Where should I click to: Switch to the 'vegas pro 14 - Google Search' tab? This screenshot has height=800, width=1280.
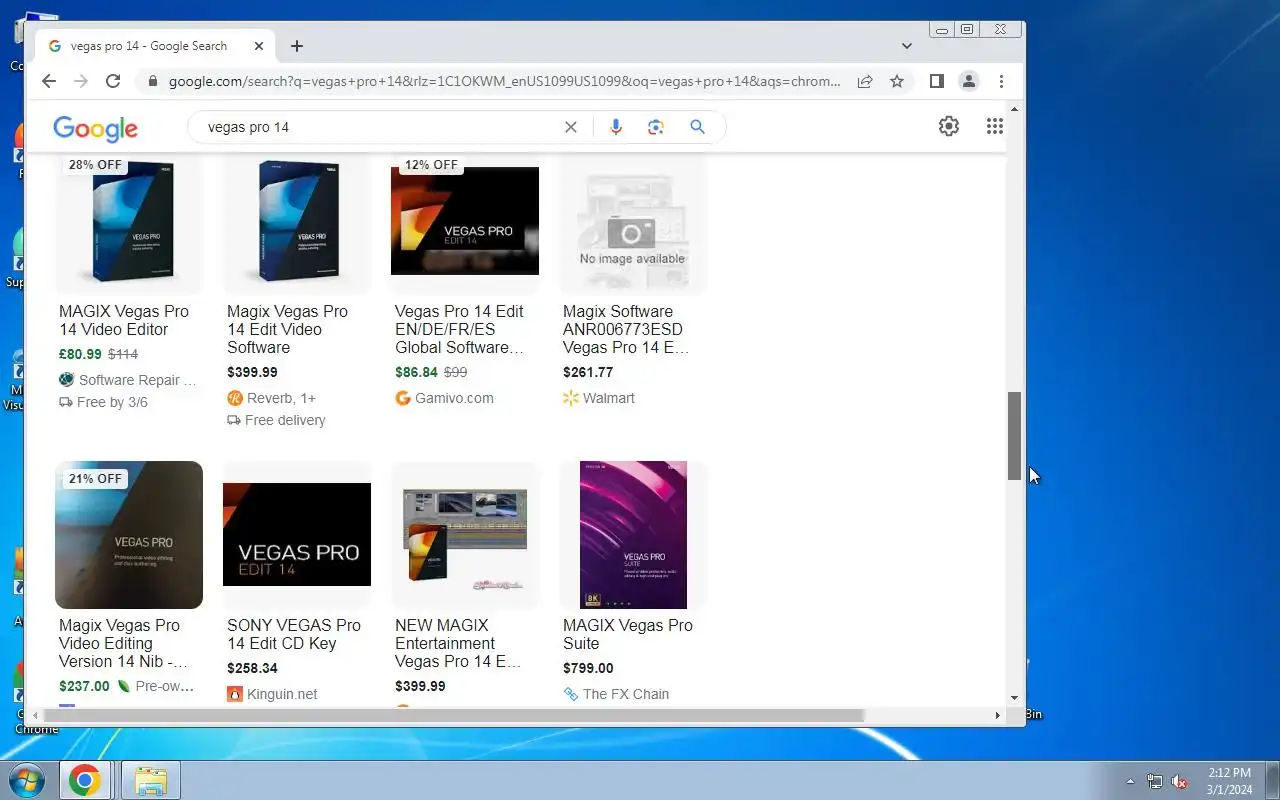pos(155,46)
